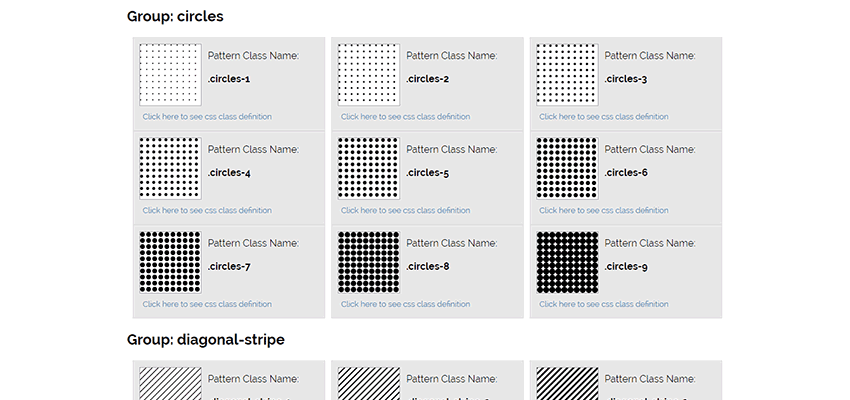The height and width of the screenshot is (400, 850).
Task: Select the .circles-8 class name text
Action: click(x=428, y=267)
